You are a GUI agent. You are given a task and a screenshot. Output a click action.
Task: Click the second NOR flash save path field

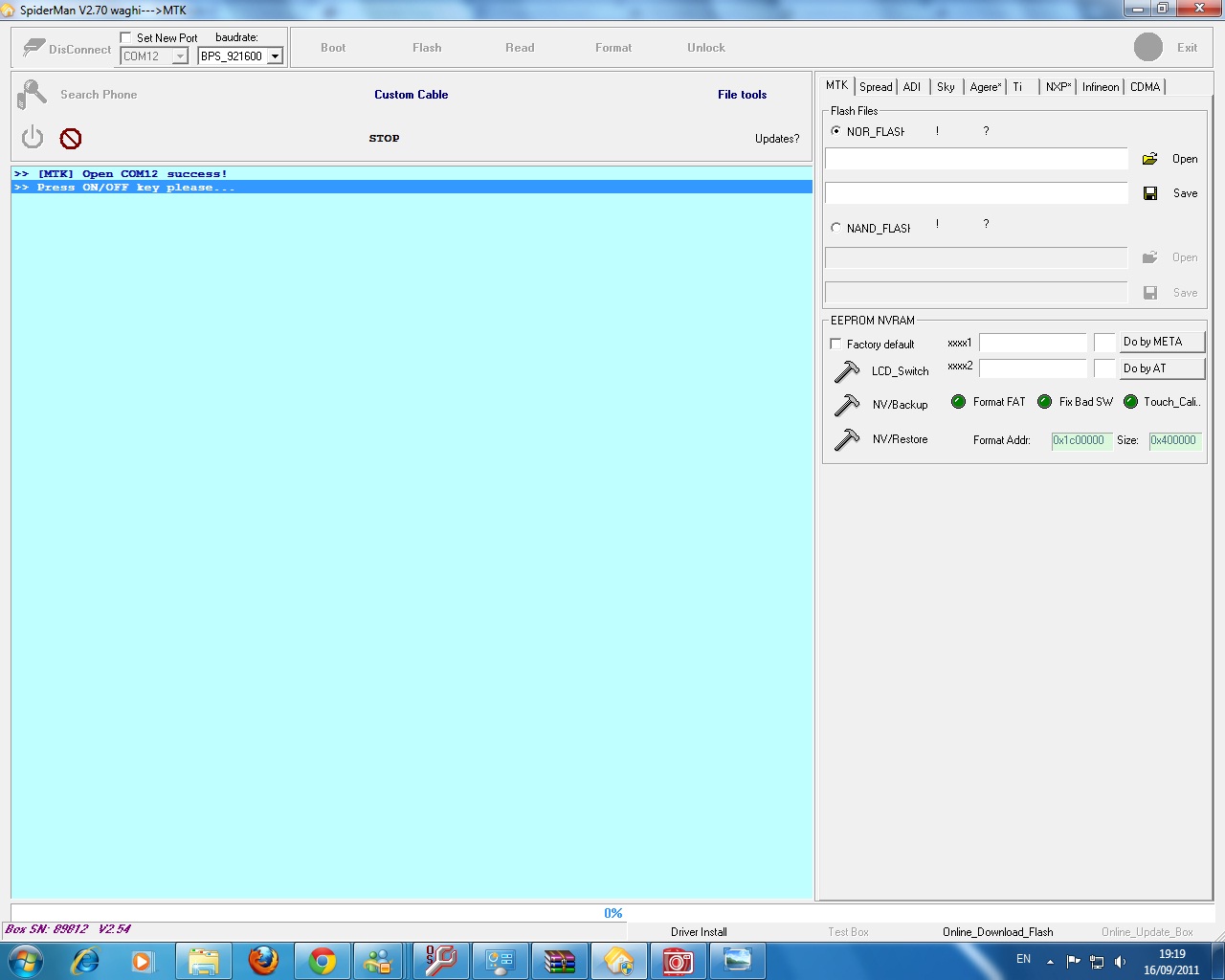coord(976,193)
